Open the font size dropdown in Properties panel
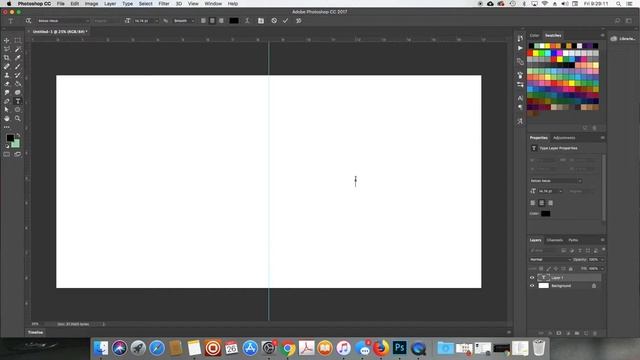Image resolution: width=640 pixels, height=360 pixels. tap(550, 191)
